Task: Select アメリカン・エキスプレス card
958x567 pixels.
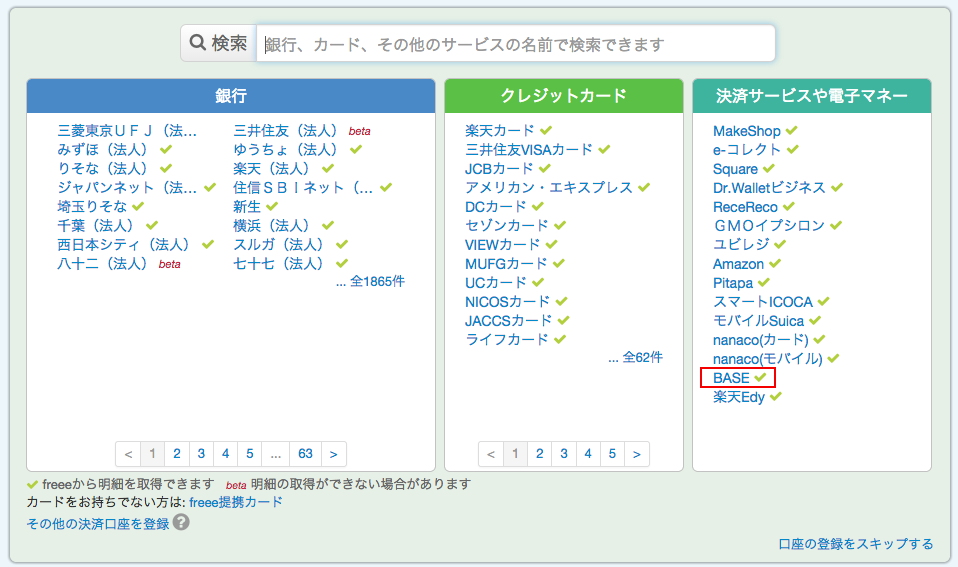Action: (549, 188)
